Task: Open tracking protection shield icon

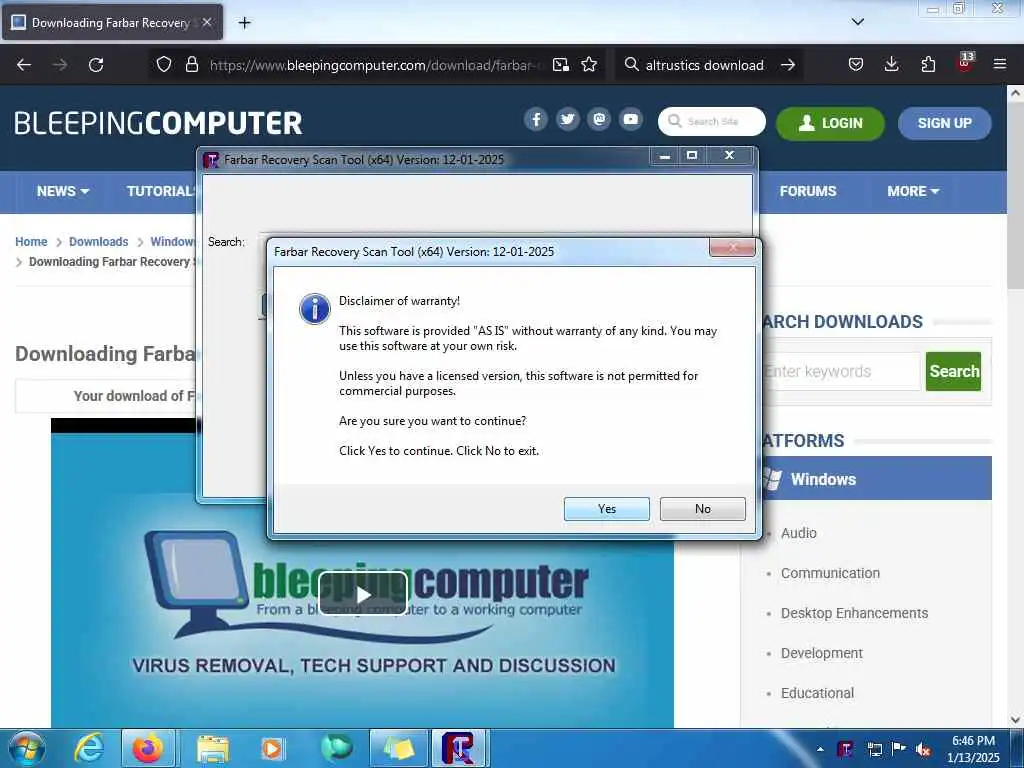Action: pyautogui.click(x=164, y=65)
